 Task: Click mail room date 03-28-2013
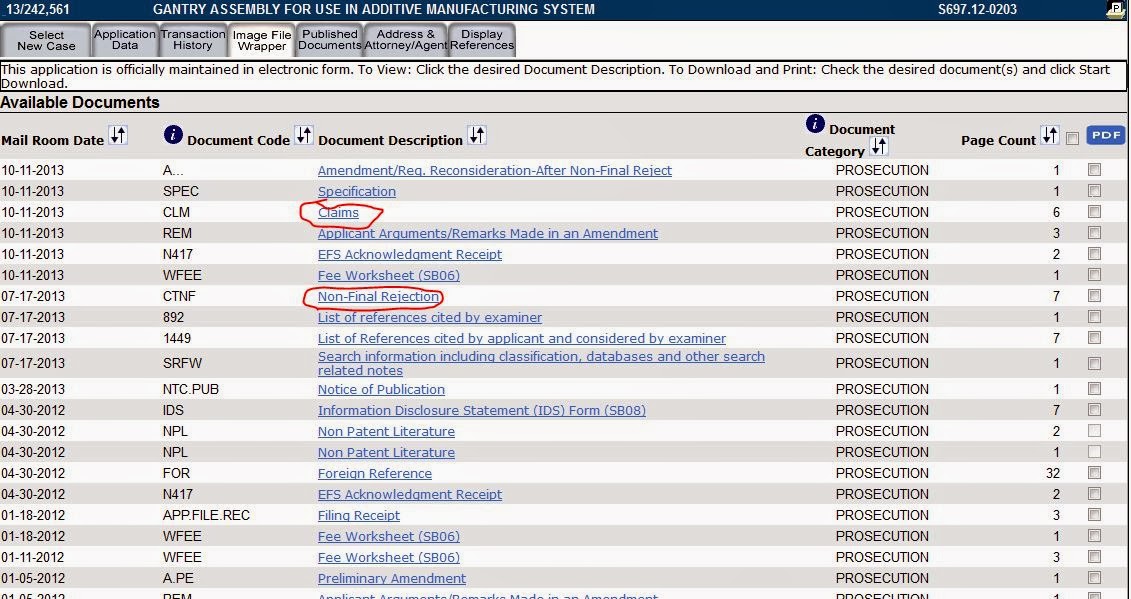pyautogui.click(x=32, y=389)
